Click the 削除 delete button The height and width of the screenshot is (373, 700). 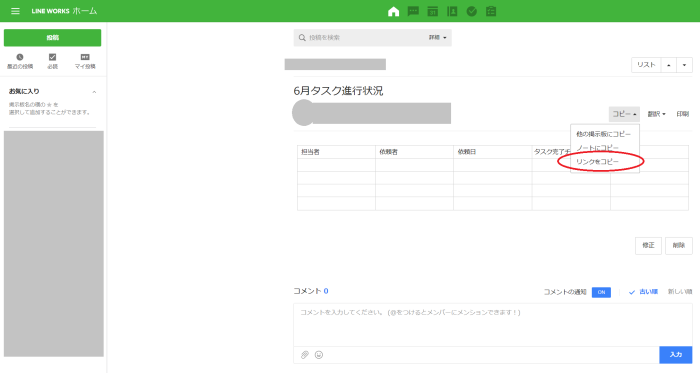(x=679, y=245)
